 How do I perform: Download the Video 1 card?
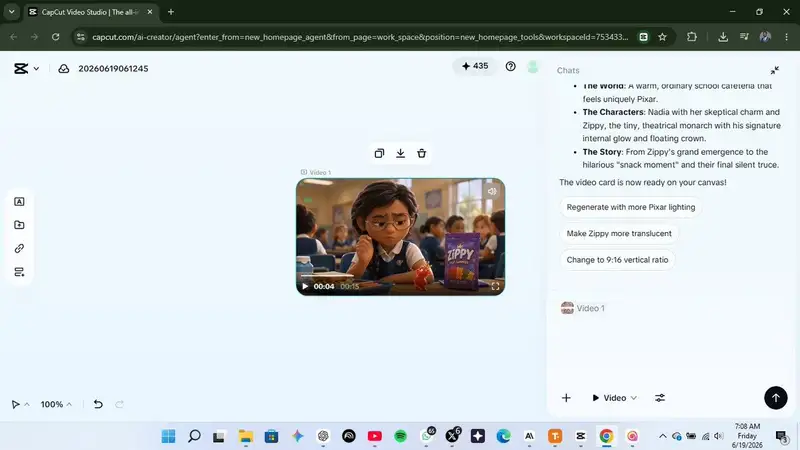[401, 153]
